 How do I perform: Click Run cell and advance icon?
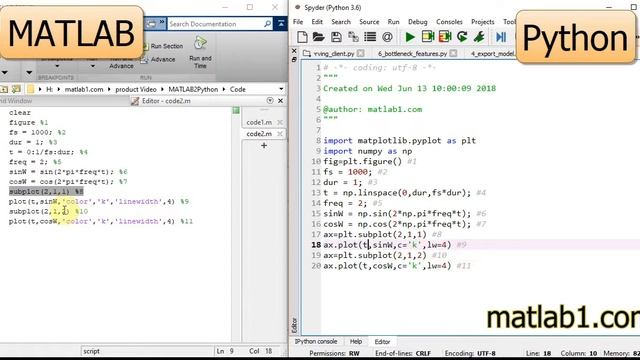pyautogui.click(x=445, y=37)
